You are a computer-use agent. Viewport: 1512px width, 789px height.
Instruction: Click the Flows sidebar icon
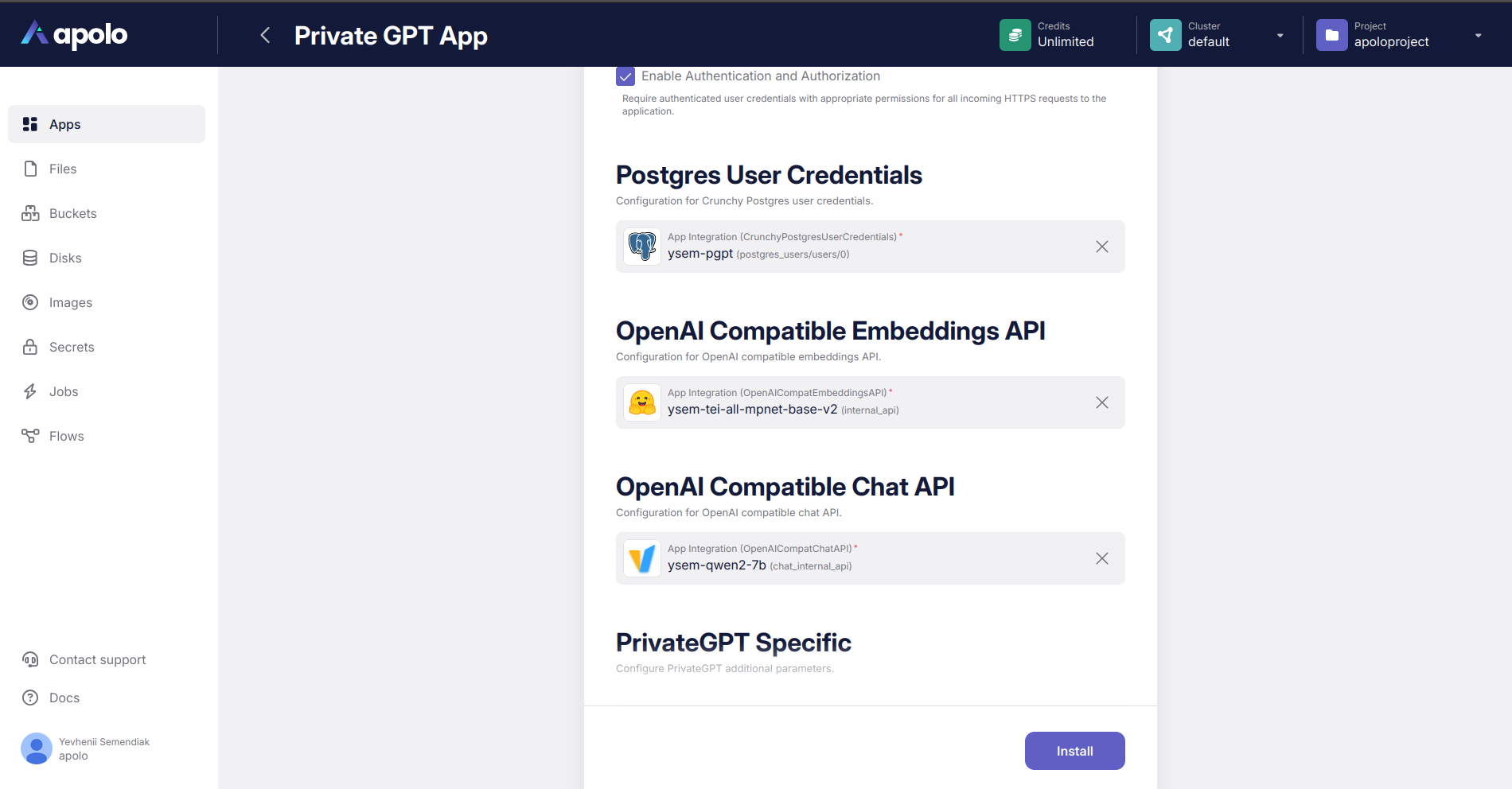pyautogui.click(x=30, y=436)
